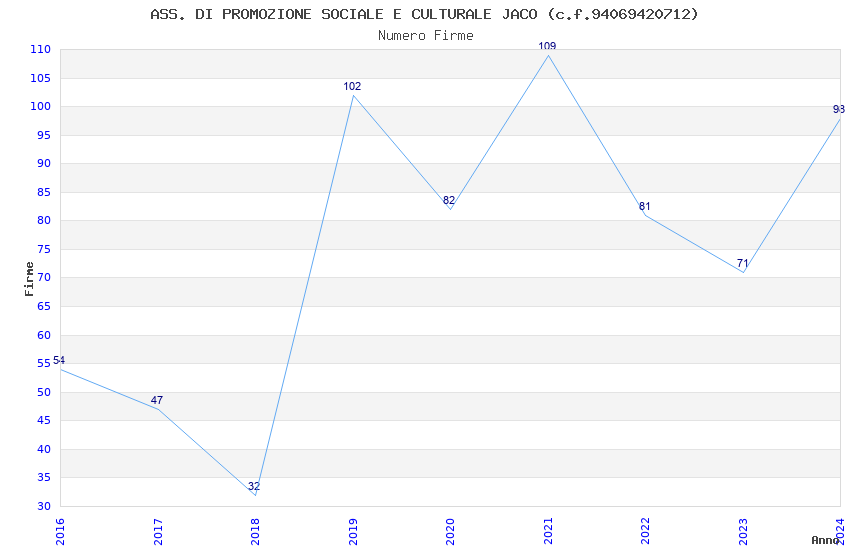Click y-axis value 85

coord(43,192)
